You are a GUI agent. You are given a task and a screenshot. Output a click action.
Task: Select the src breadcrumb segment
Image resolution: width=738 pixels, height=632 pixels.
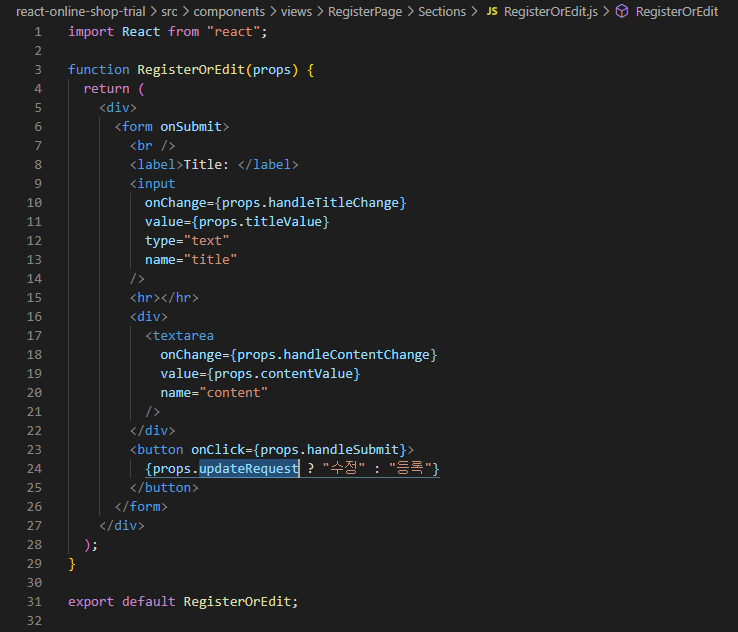point(169,11)
